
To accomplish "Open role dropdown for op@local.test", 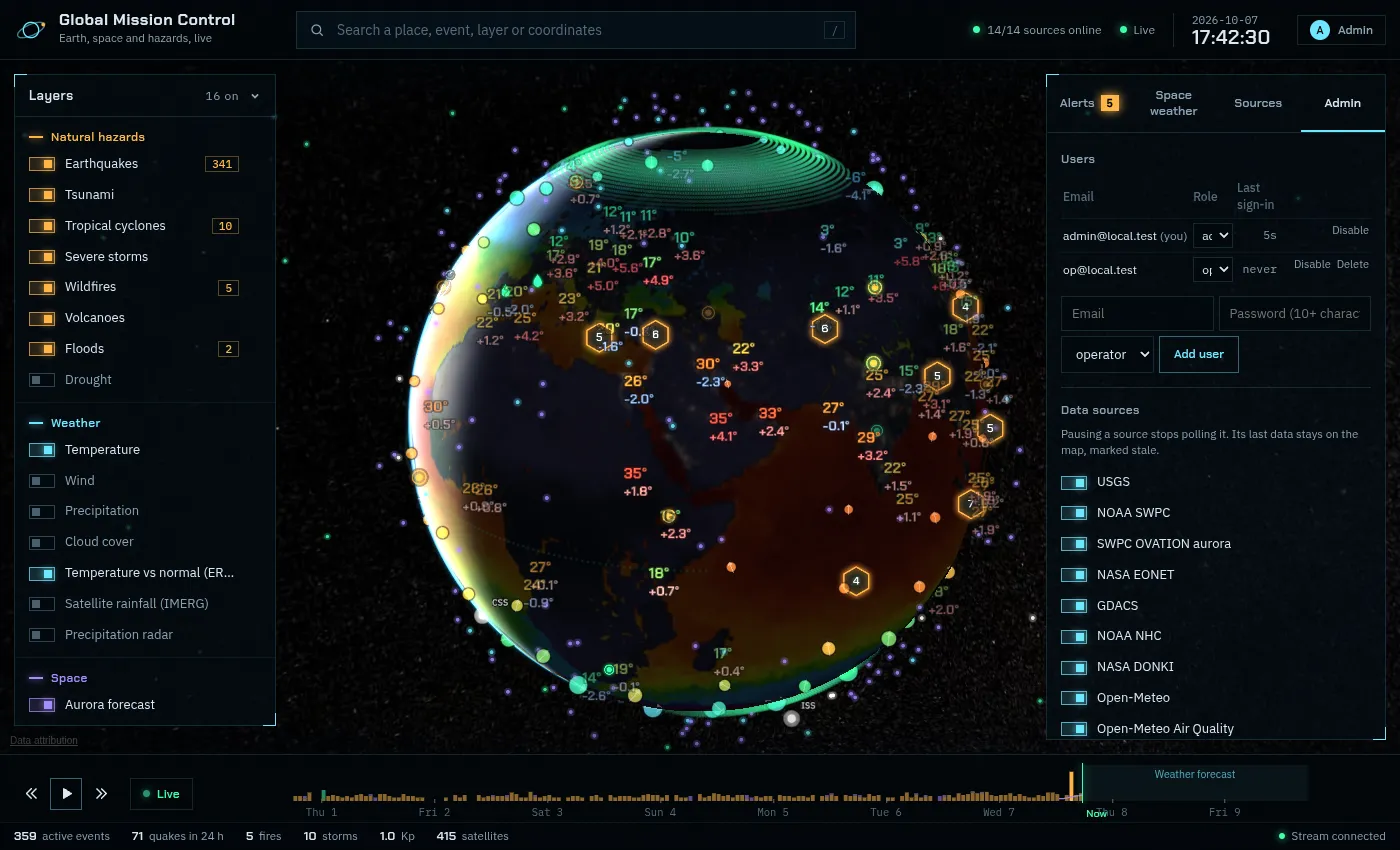I will 1213,270.
